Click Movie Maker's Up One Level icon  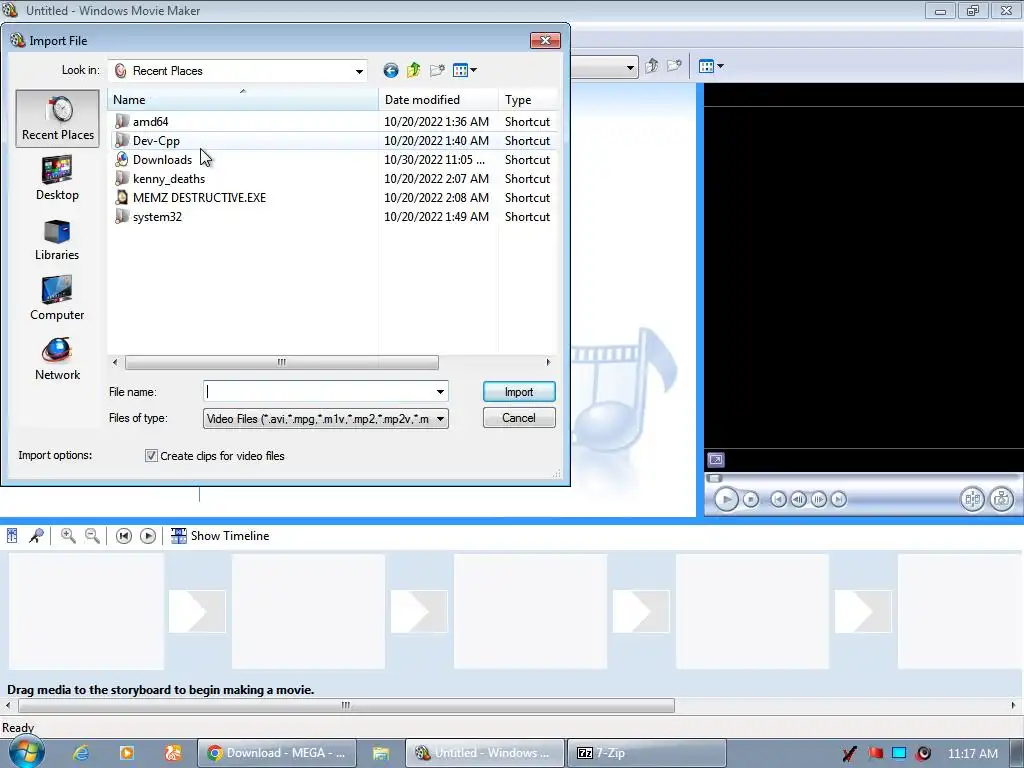pos(652,66)
